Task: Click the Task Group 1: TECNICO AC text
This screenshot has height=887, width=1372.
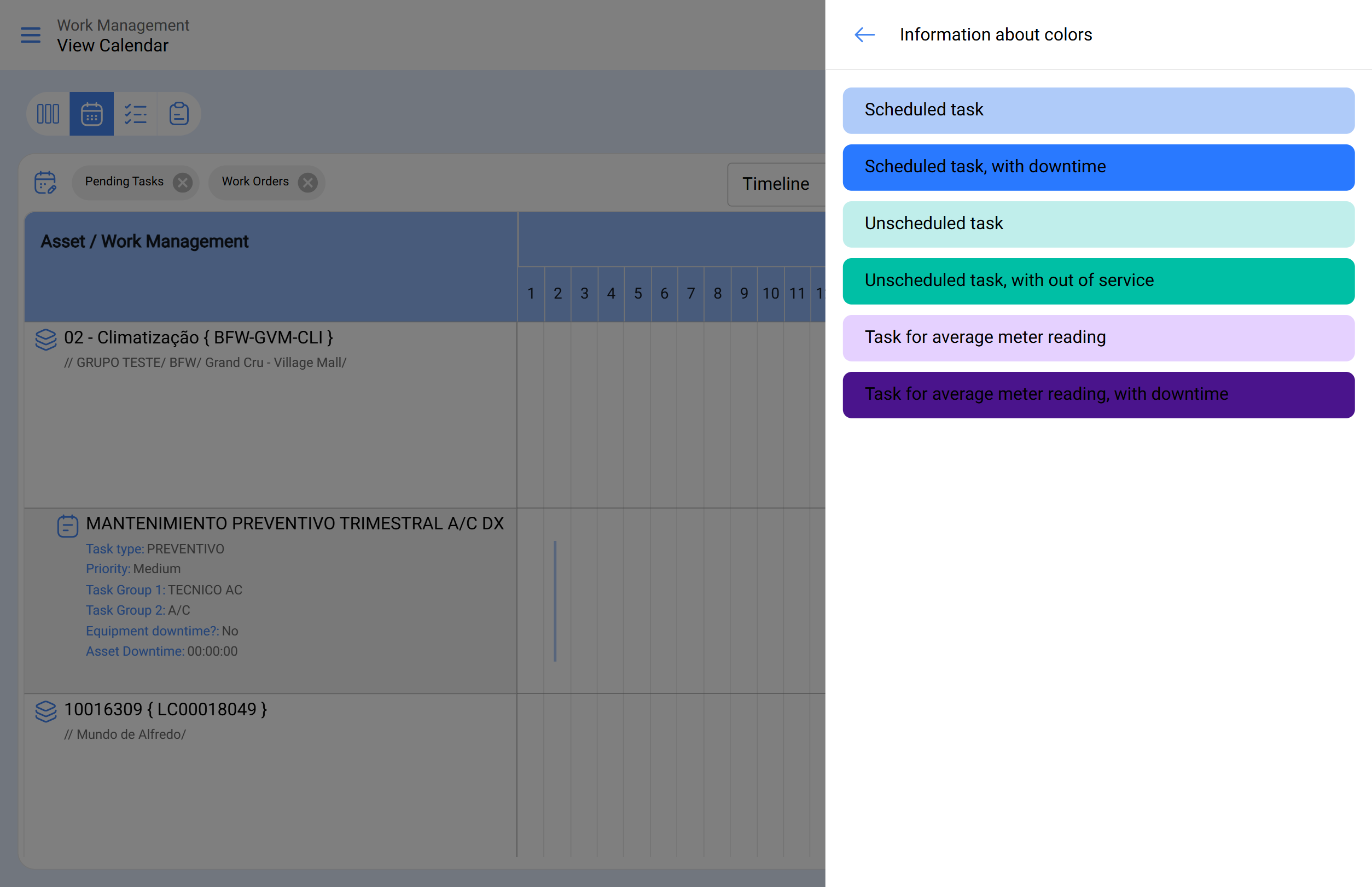Action: coord(164,590)
